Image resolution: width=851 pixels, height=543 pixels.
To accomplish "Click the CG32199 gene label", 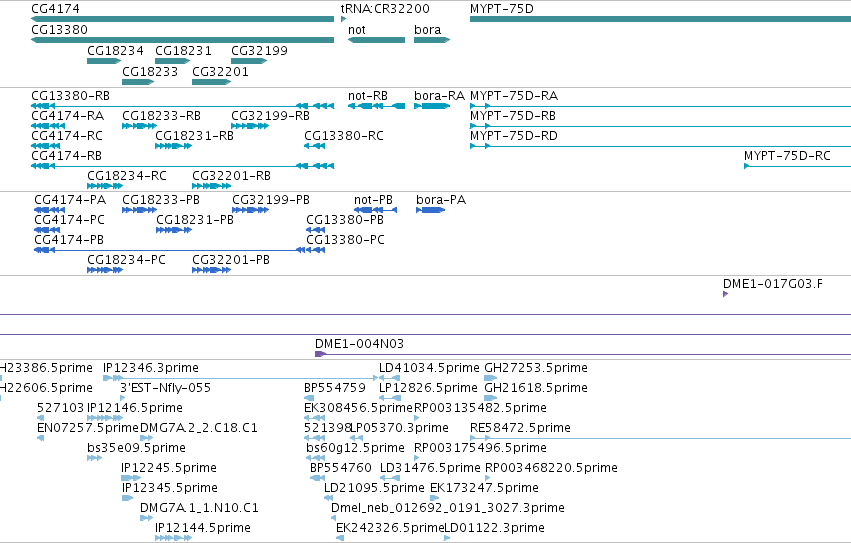I will [259, 50].
